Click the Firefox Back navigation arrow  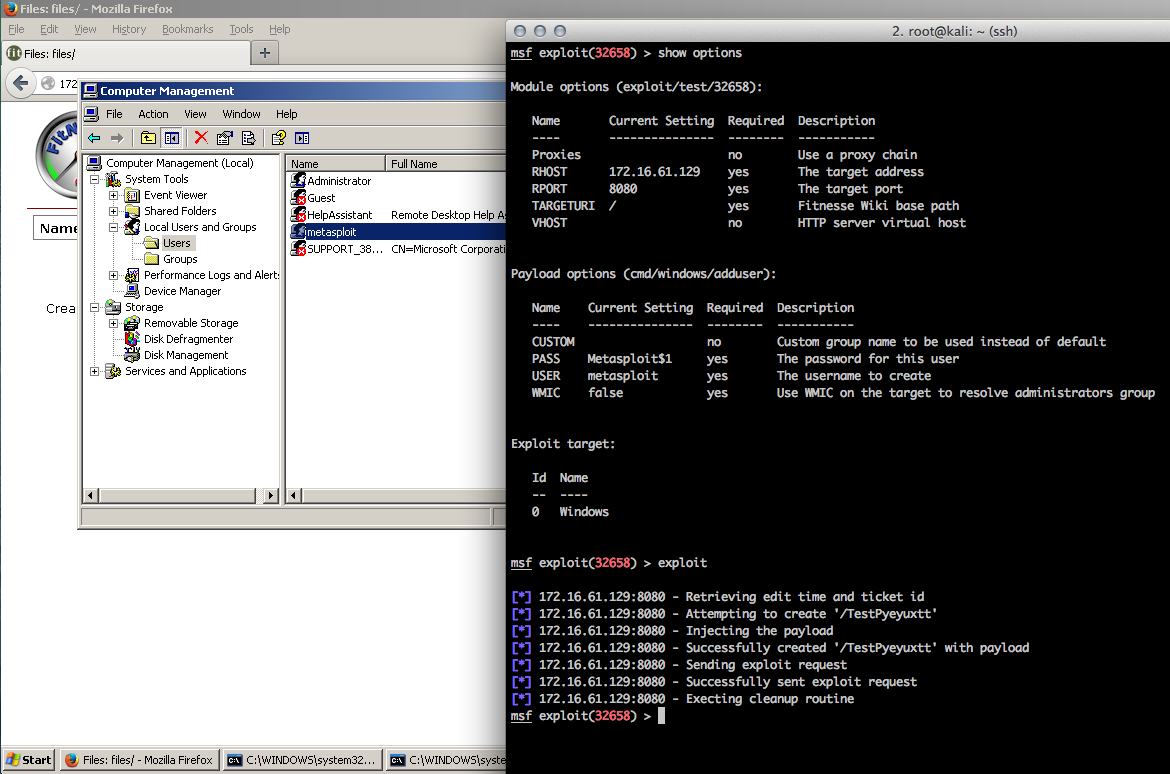[x=21, y=83]
